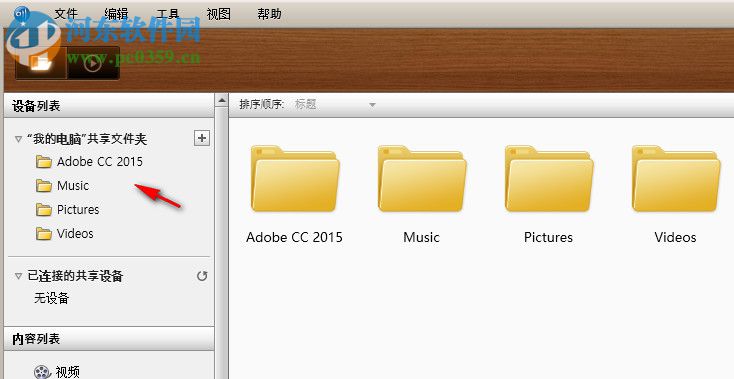The height and width of the screenshot is (379, 734).
Task: Switch to the media player view button
Action: pos(93,63)
